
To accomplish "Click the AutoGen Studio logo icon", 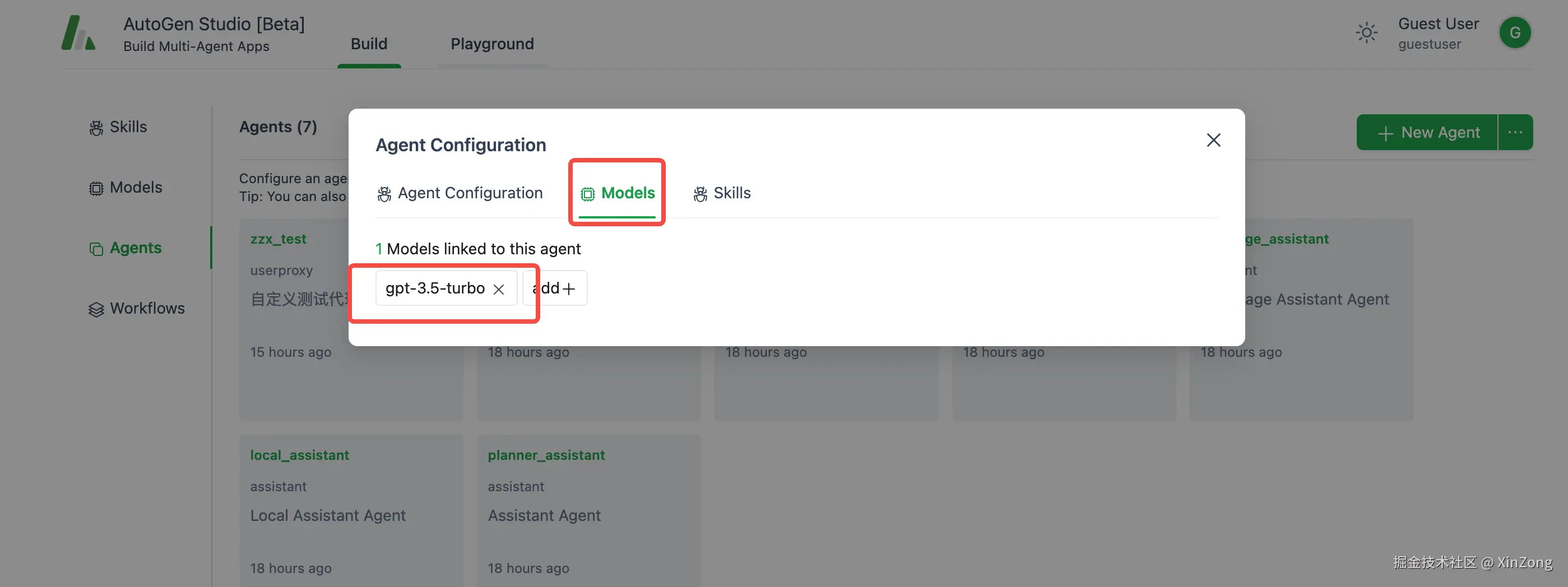I will tap(78, 34).
